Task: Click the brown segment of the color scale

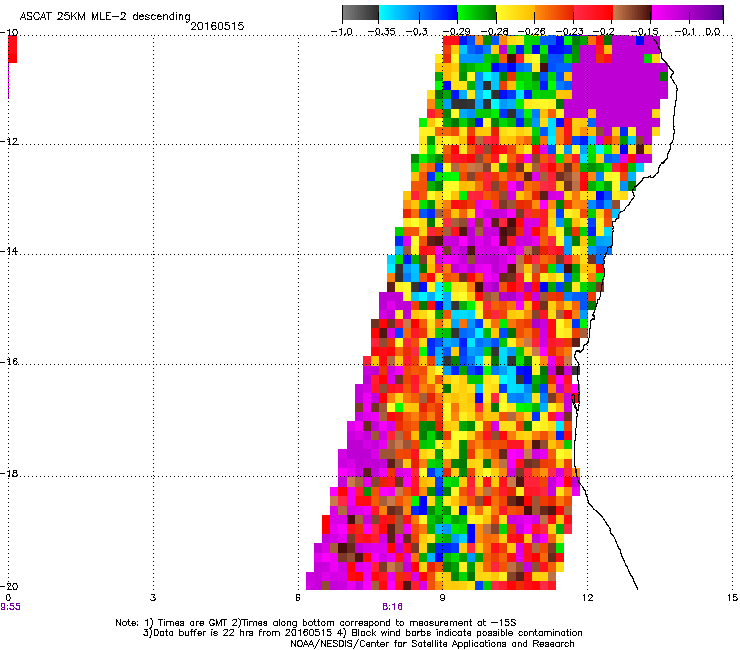Action: tap(632, 12)
